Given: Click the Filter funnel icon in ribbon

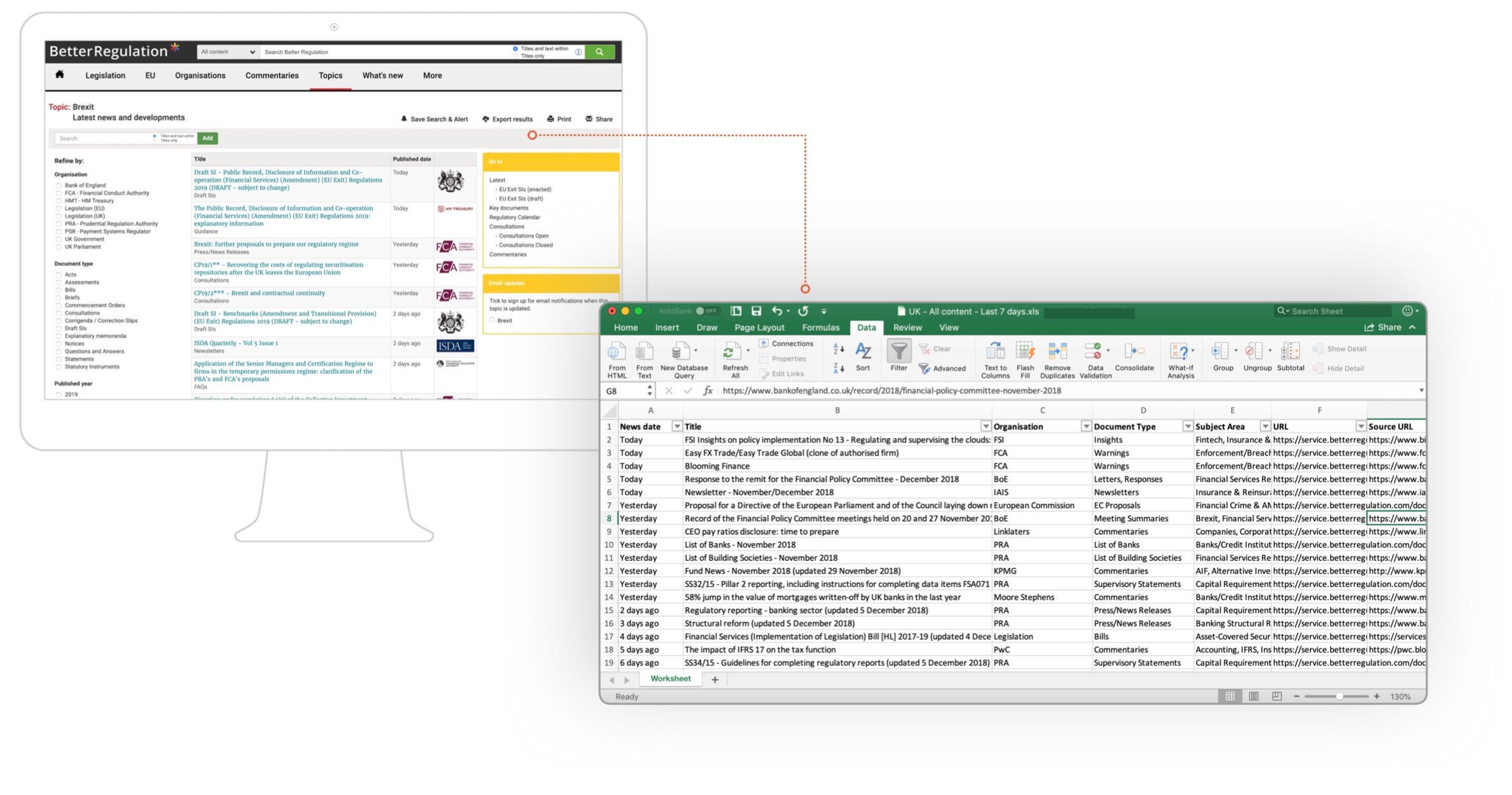Looking at the screenshot, I should (898, 352).
